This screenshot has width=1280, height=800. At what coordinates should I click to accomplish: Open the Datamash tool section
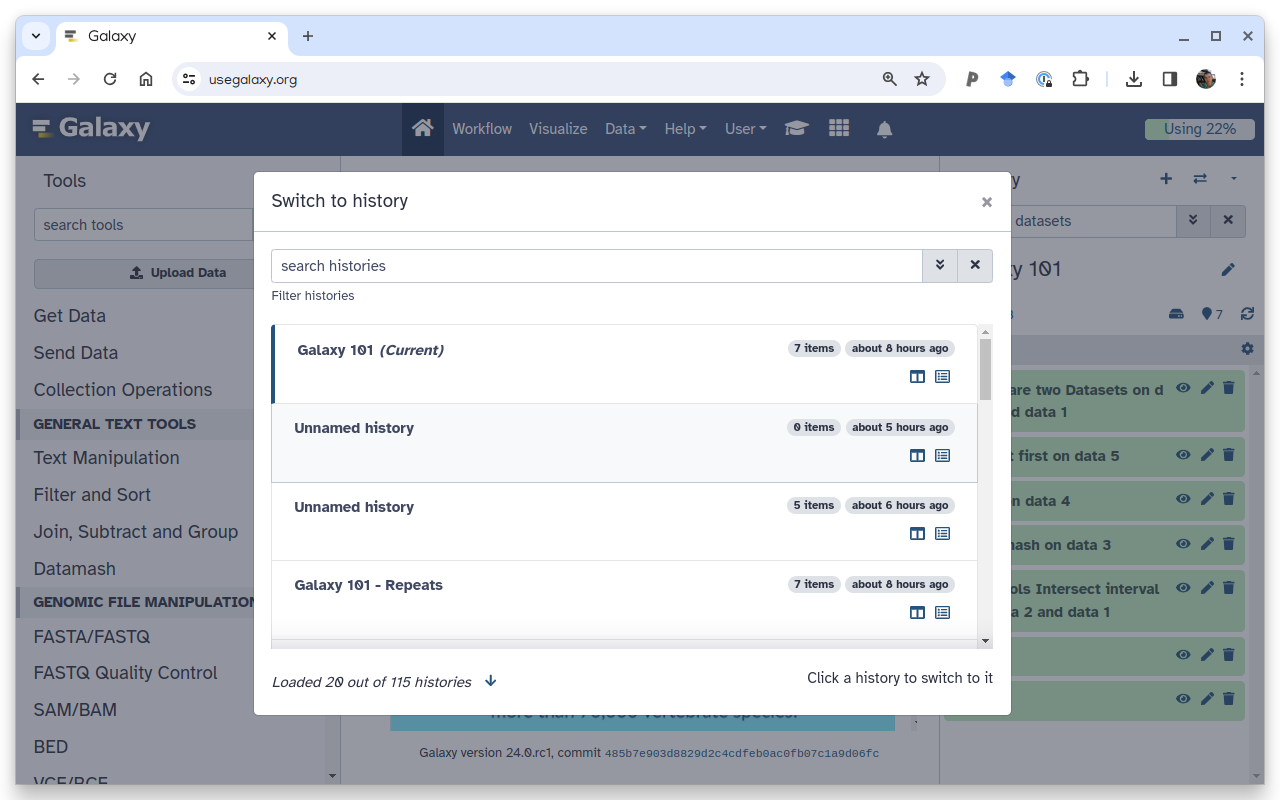coord(75,569)
